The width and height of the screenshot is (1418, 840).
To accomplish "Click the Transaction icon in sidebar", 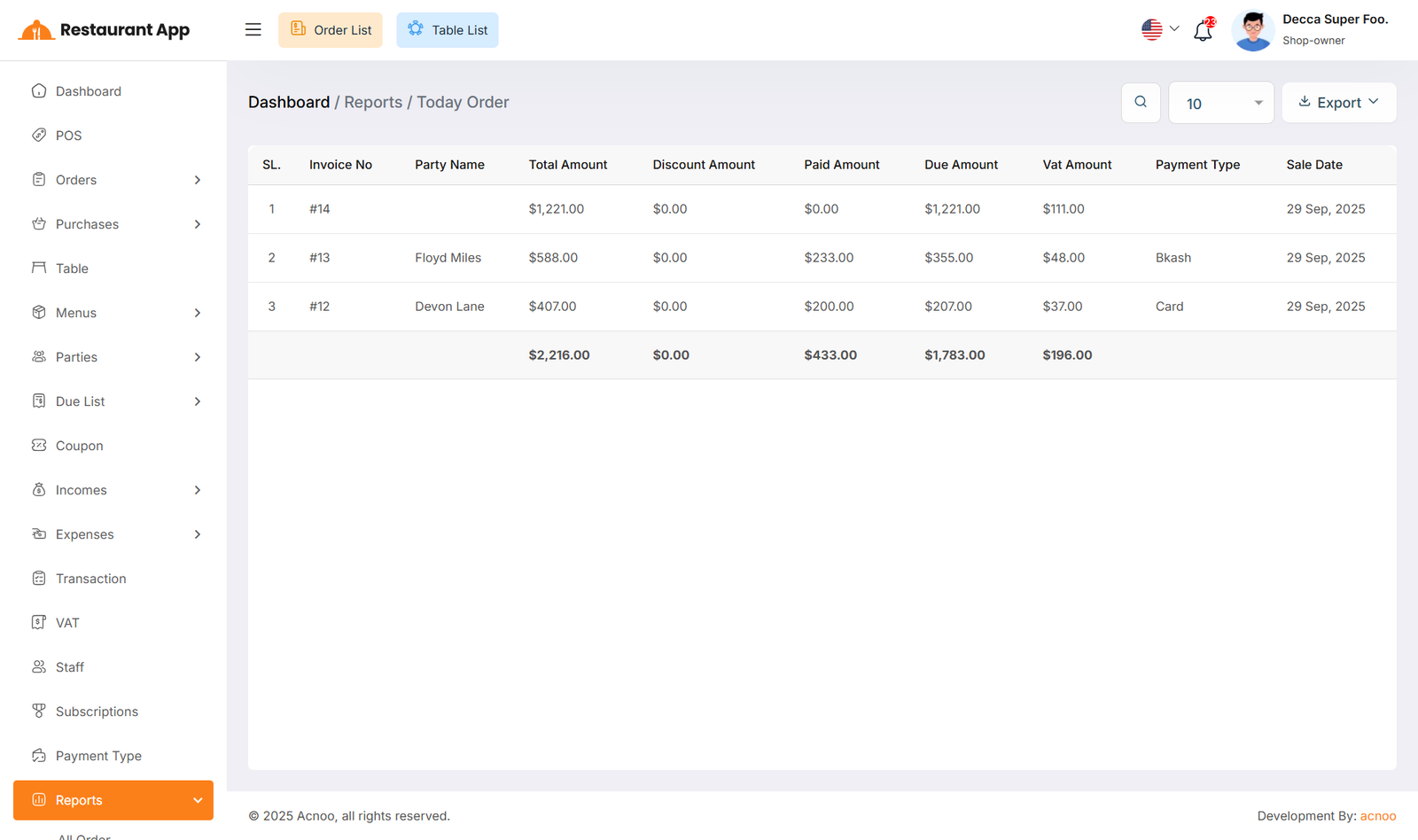I will pyautogui.click(x=39, y=578).
